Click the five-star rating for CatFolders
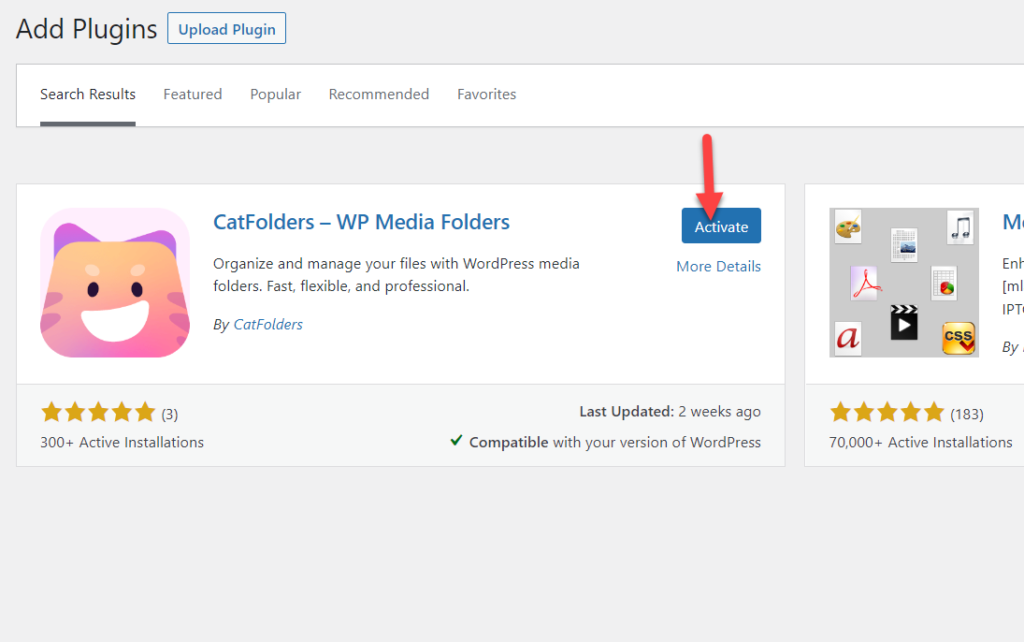 point(98,413)
